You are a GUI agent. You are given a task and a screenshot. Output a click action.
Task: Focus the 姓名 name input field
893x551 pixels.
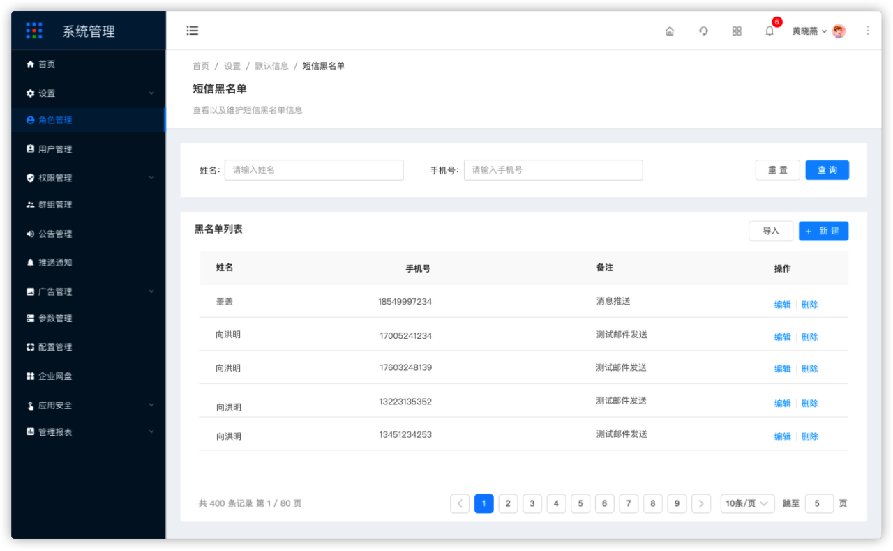point(314,170)
